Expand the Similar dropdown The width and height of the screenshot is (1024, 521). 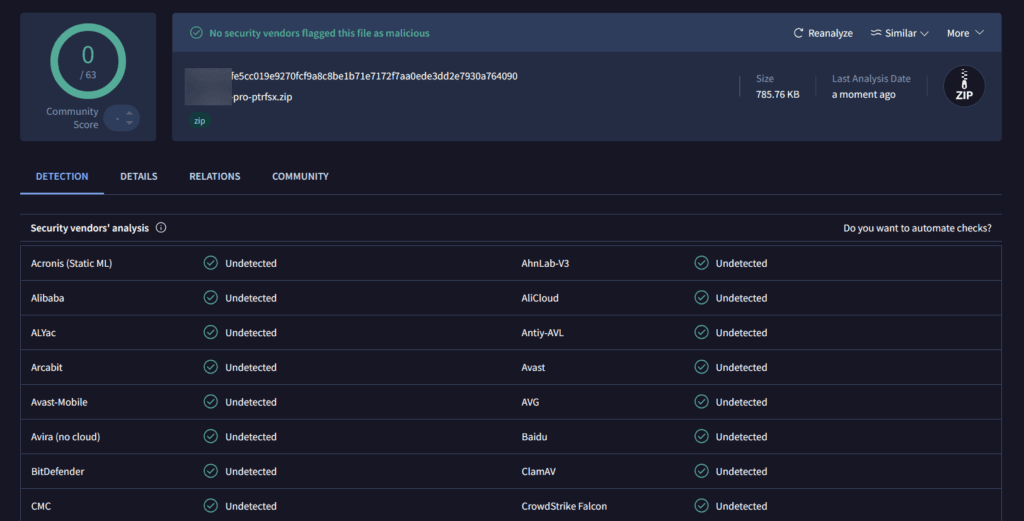[899, 33]
